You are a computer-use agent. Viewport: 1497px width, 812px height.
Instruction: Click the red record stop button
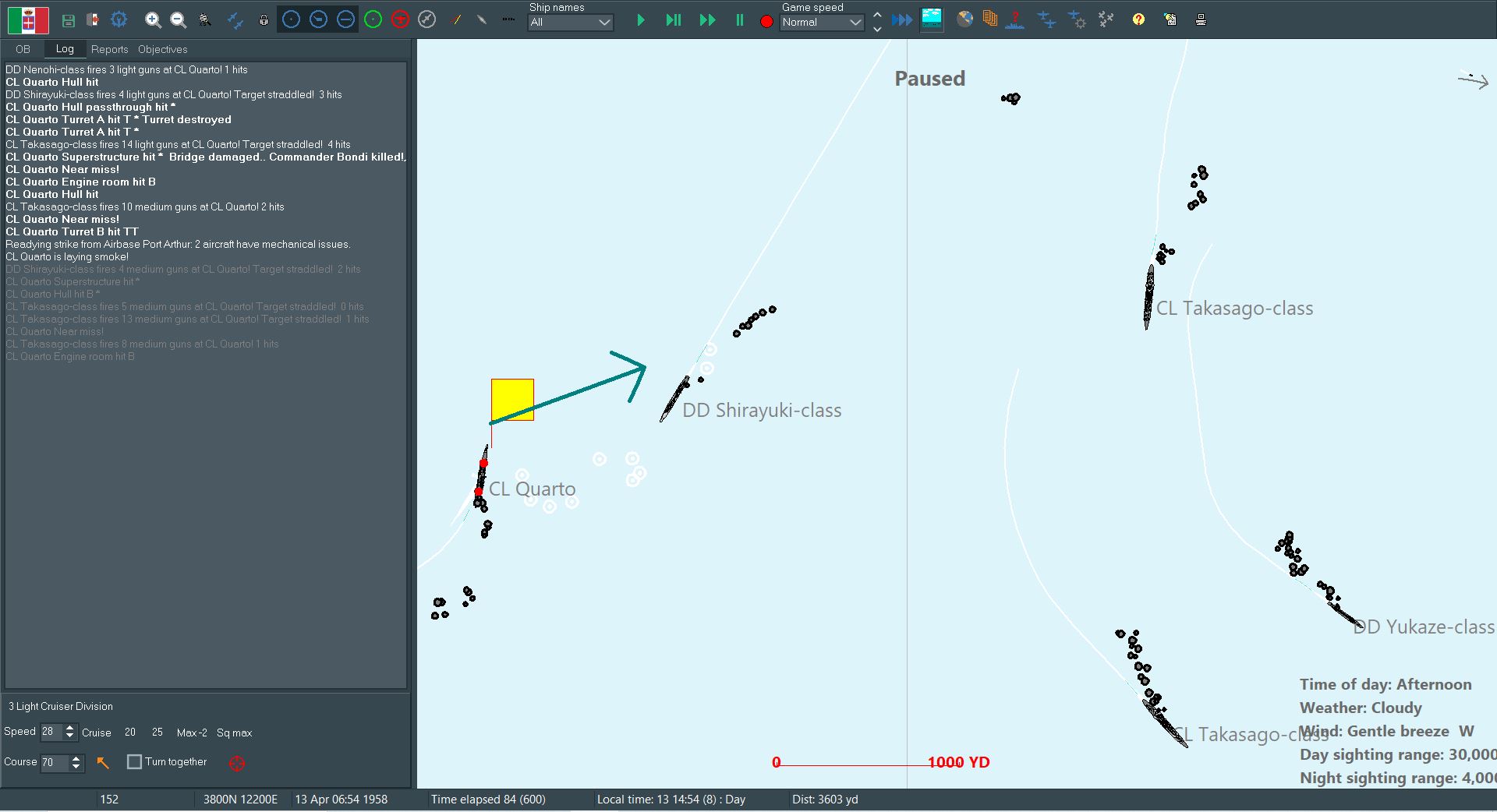click(766, 22)
